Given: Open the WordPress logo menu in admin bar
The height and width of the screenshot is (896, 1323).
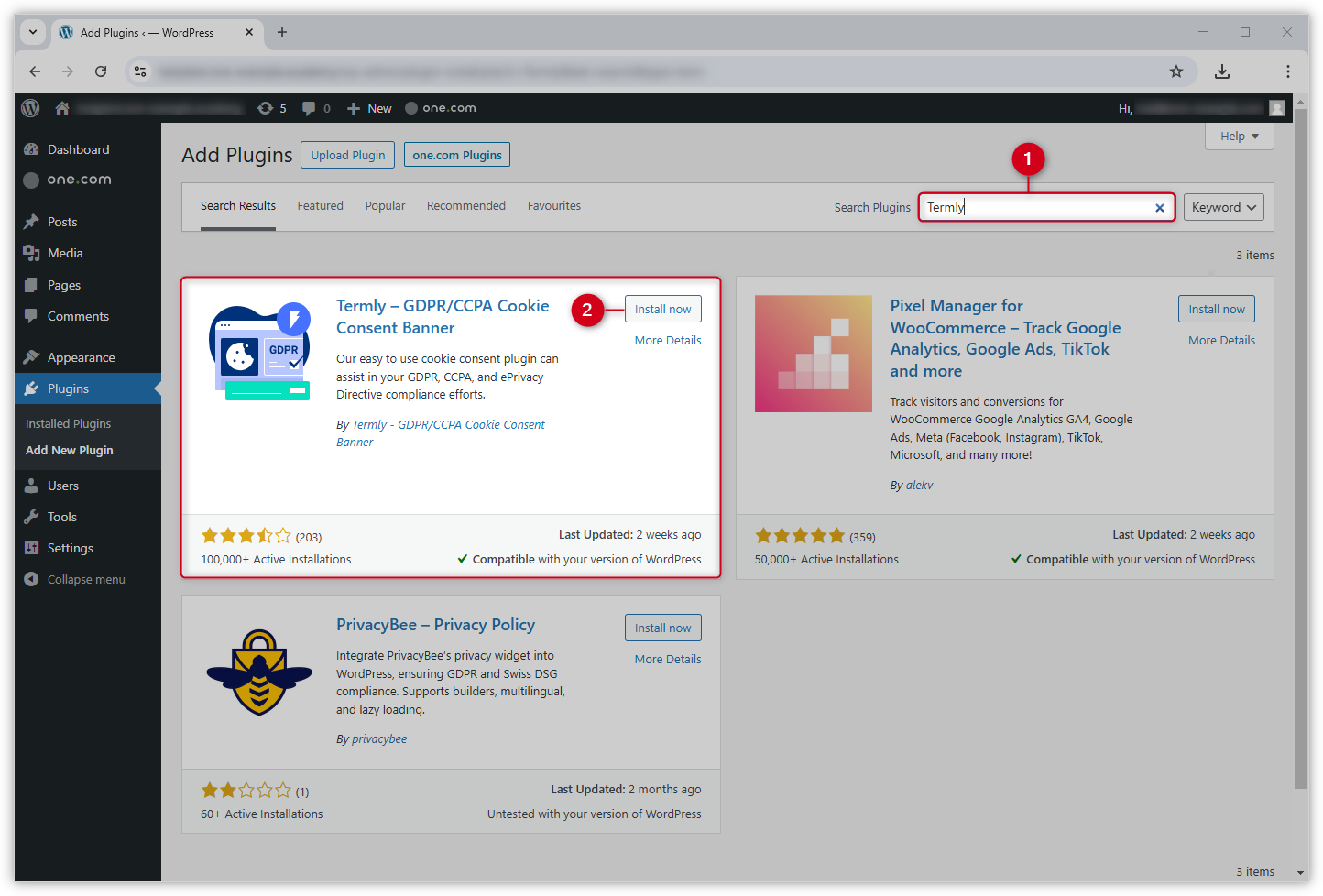Looking at the screenshot, I should [x=30, y=107].
